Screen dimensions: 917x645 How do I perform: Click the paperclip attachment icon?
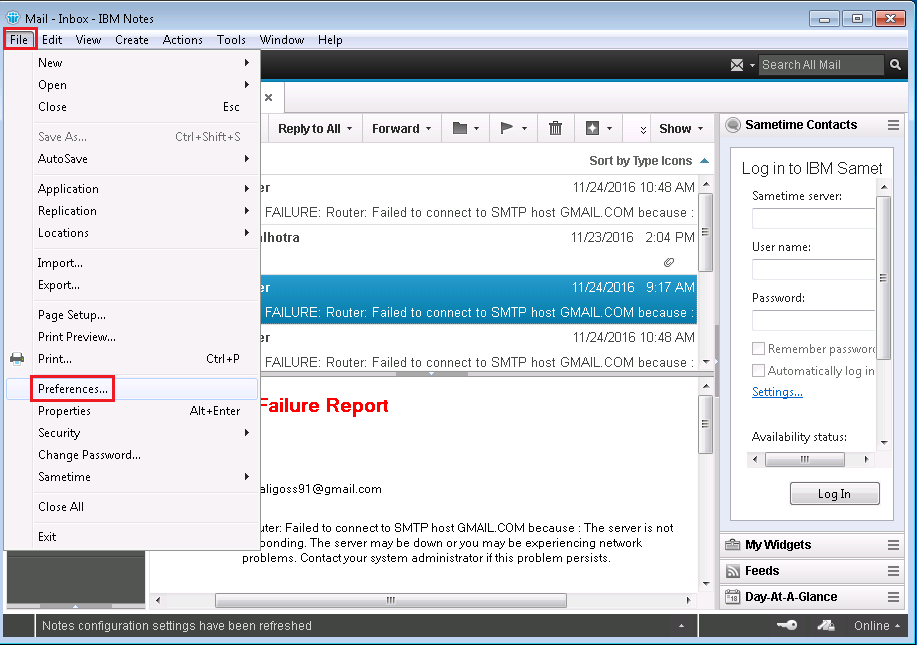click(669, 263)
